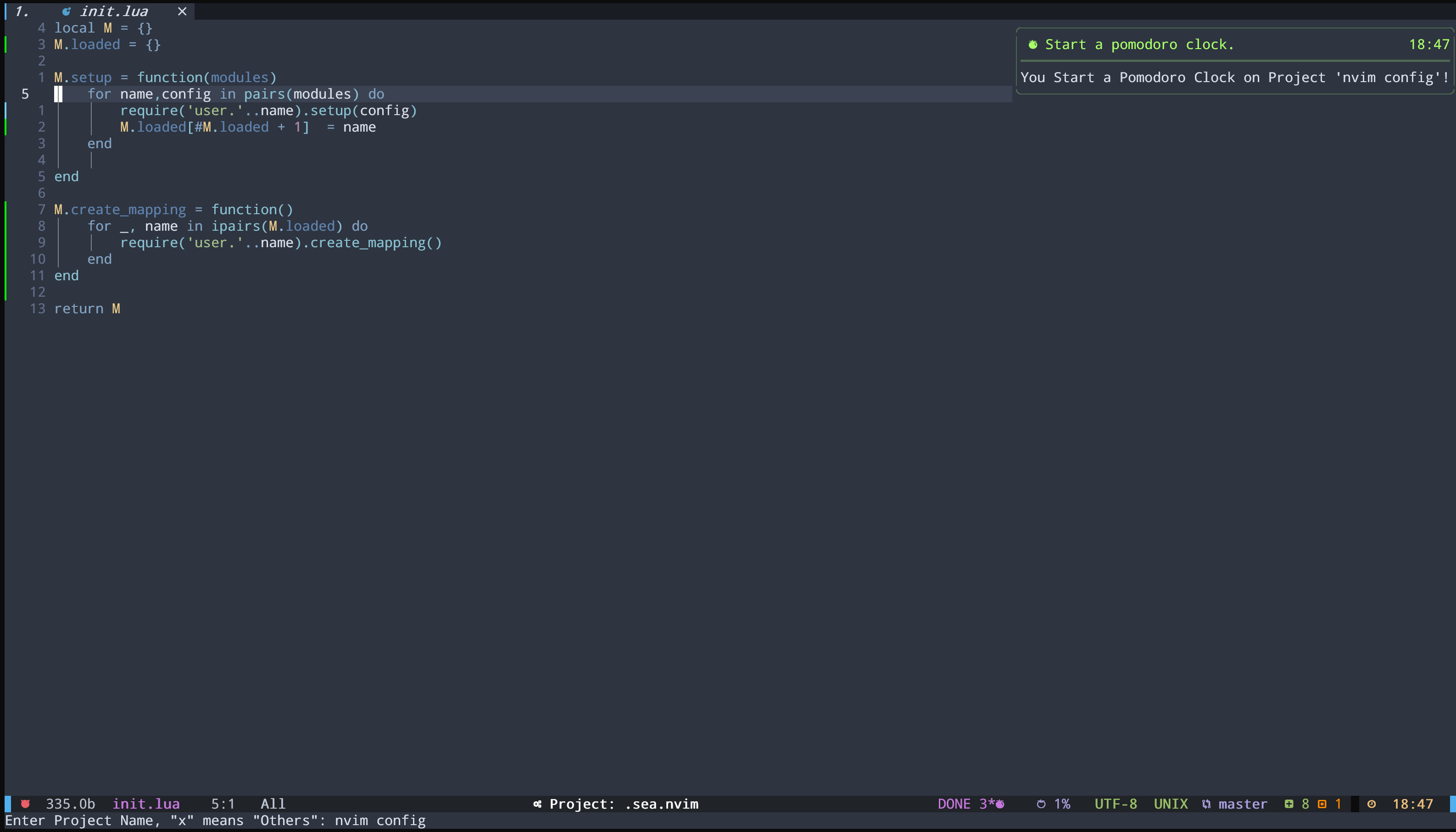Click the git branch icon before master
Image resolution: width=1456 pixels, height=832 pixels.
click(1206, 804)
